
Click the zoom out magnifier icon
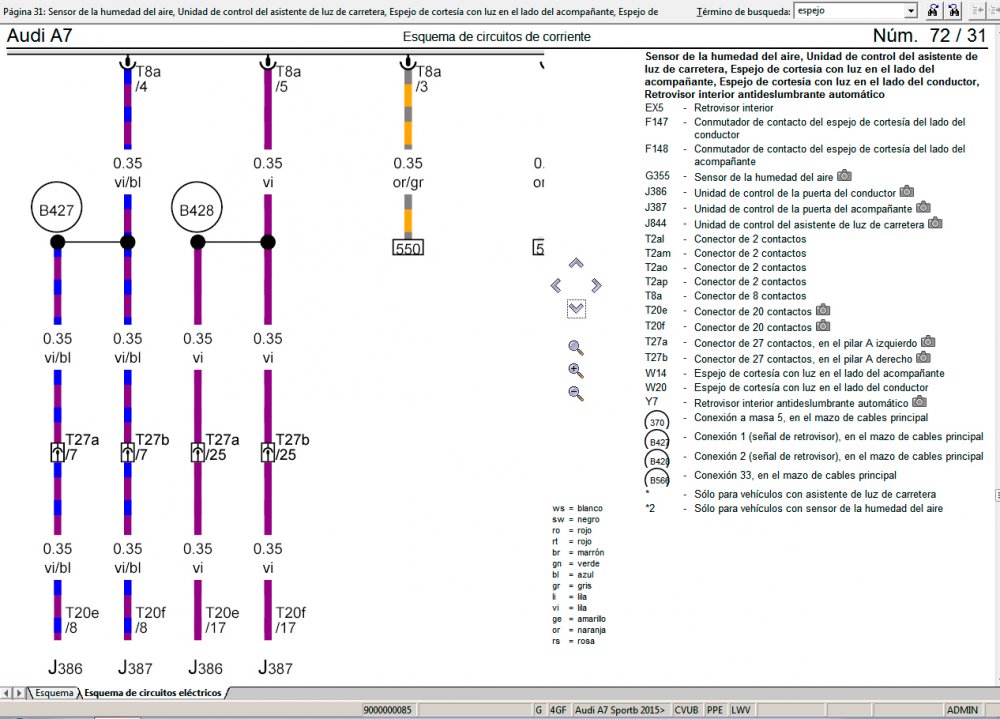point(576,394)
